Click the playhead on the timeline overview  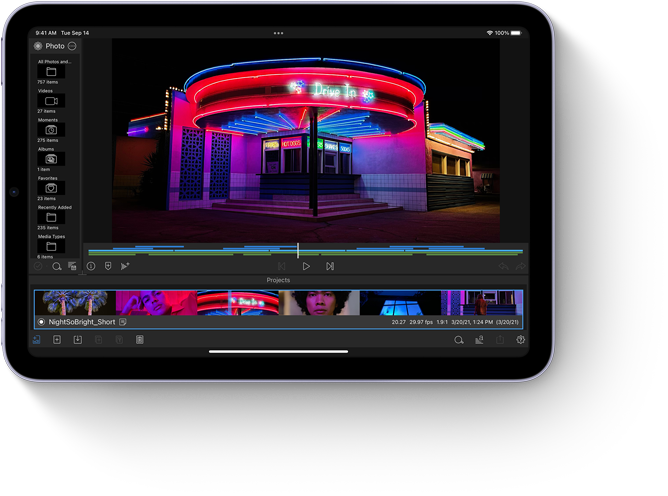coord(298,251)
